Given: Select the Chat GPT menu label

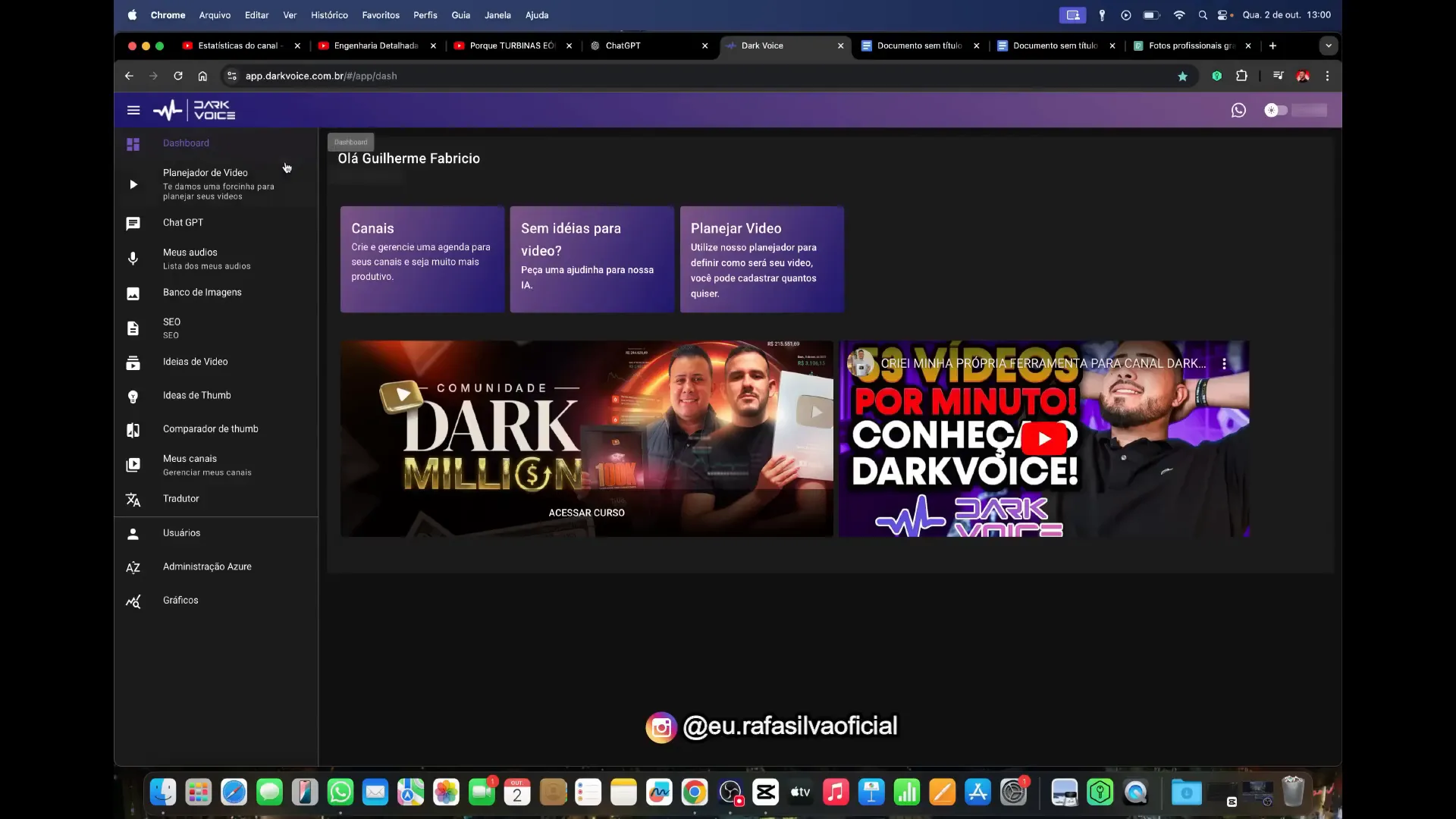Looking at the screenshot, I should (183, 222).
